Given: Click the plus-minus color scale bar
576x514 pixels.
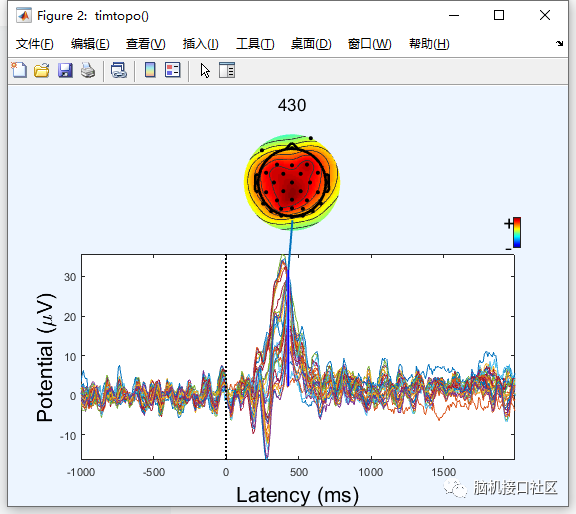Looking at the screenshot, I should point(517,232).
